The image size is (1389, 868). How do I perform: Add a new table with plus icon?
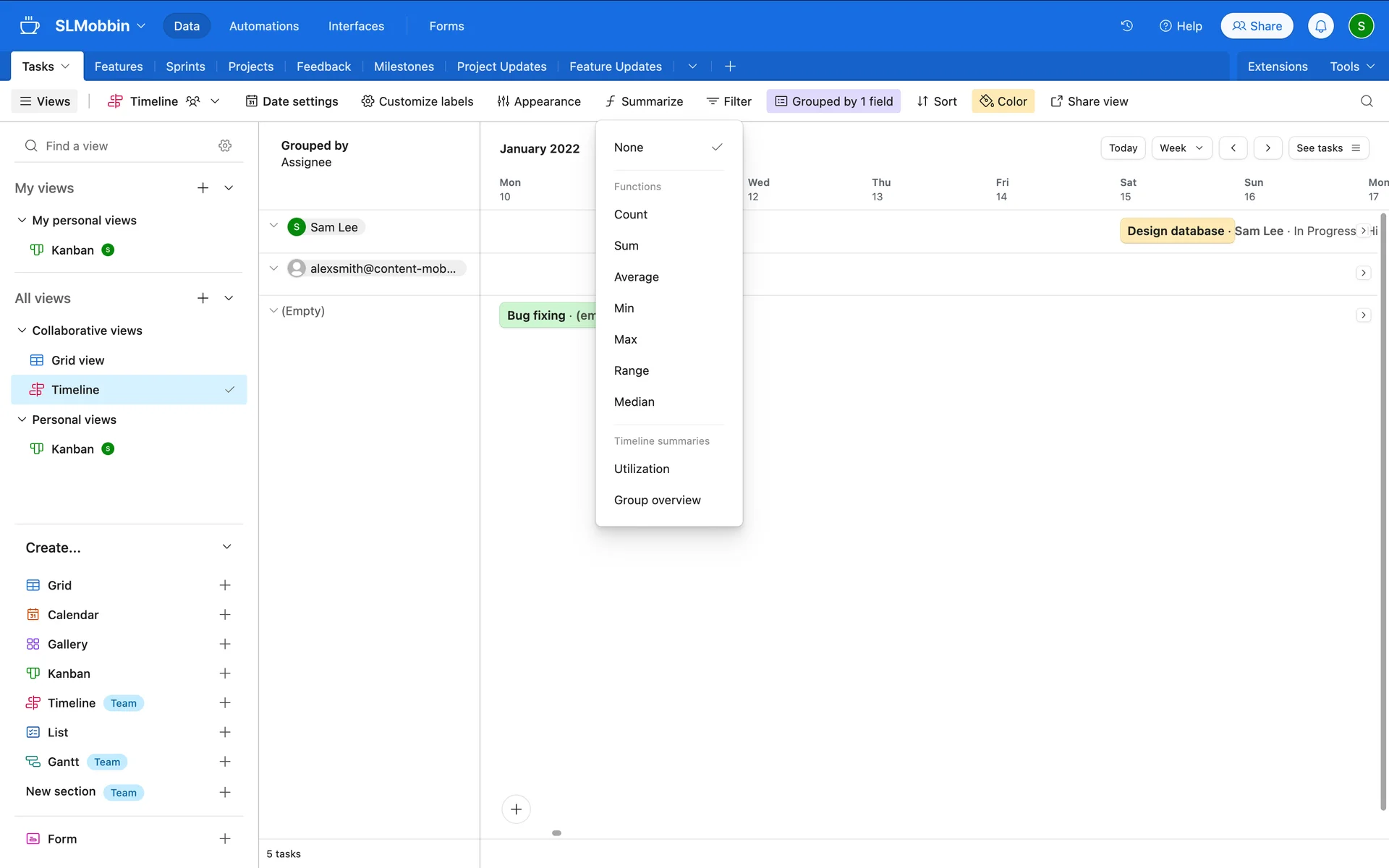[730, 67]
